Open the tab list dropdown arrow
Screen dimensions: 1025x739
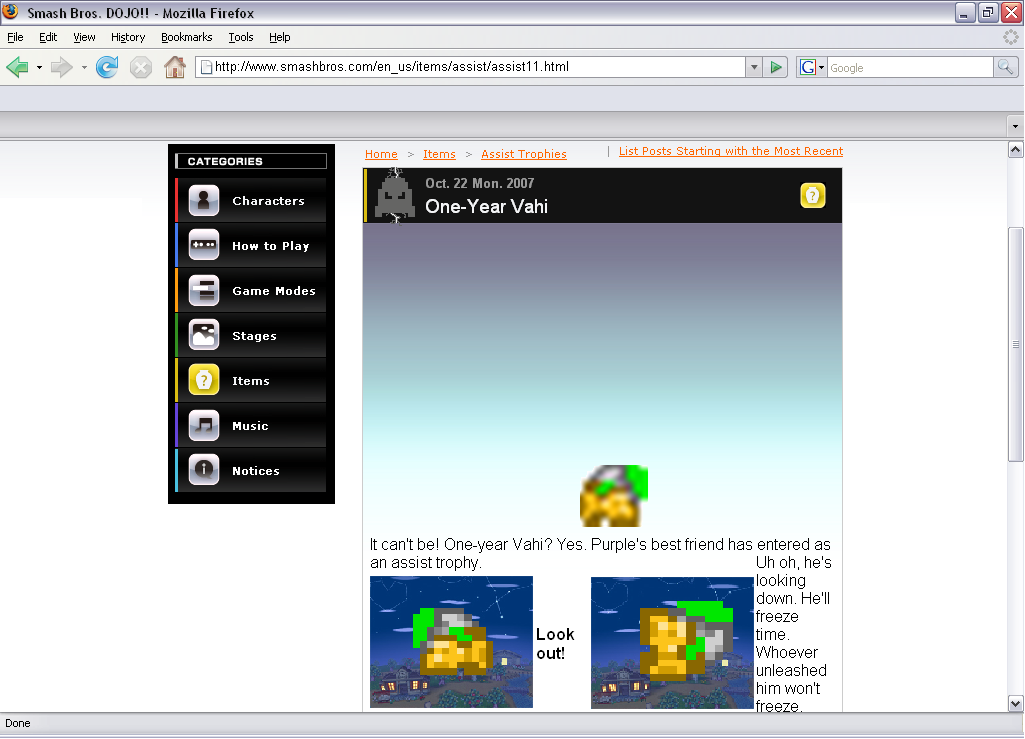coord(1015,126)
